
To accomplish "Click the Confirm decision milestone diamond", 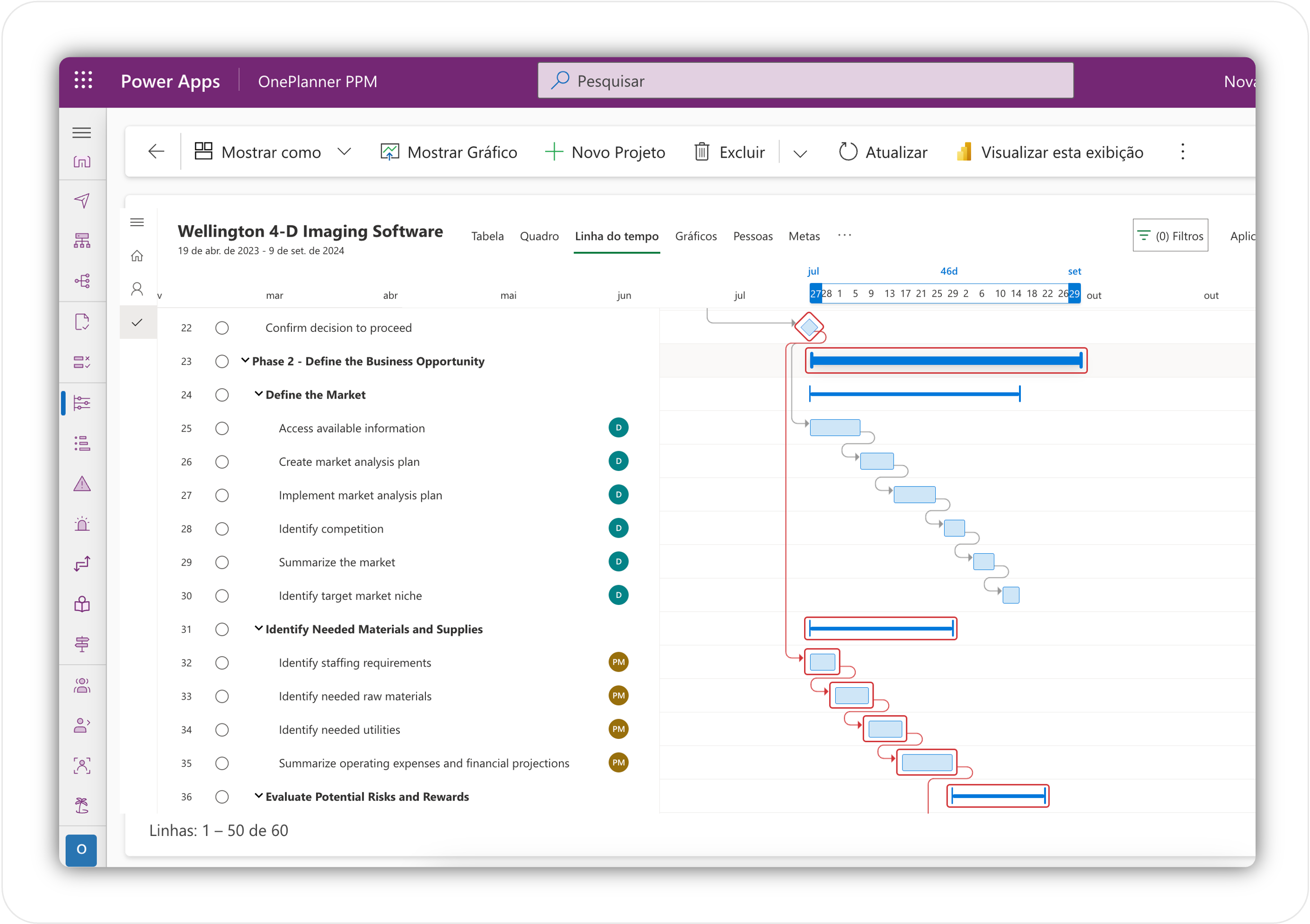I will [x=809, y=327].
